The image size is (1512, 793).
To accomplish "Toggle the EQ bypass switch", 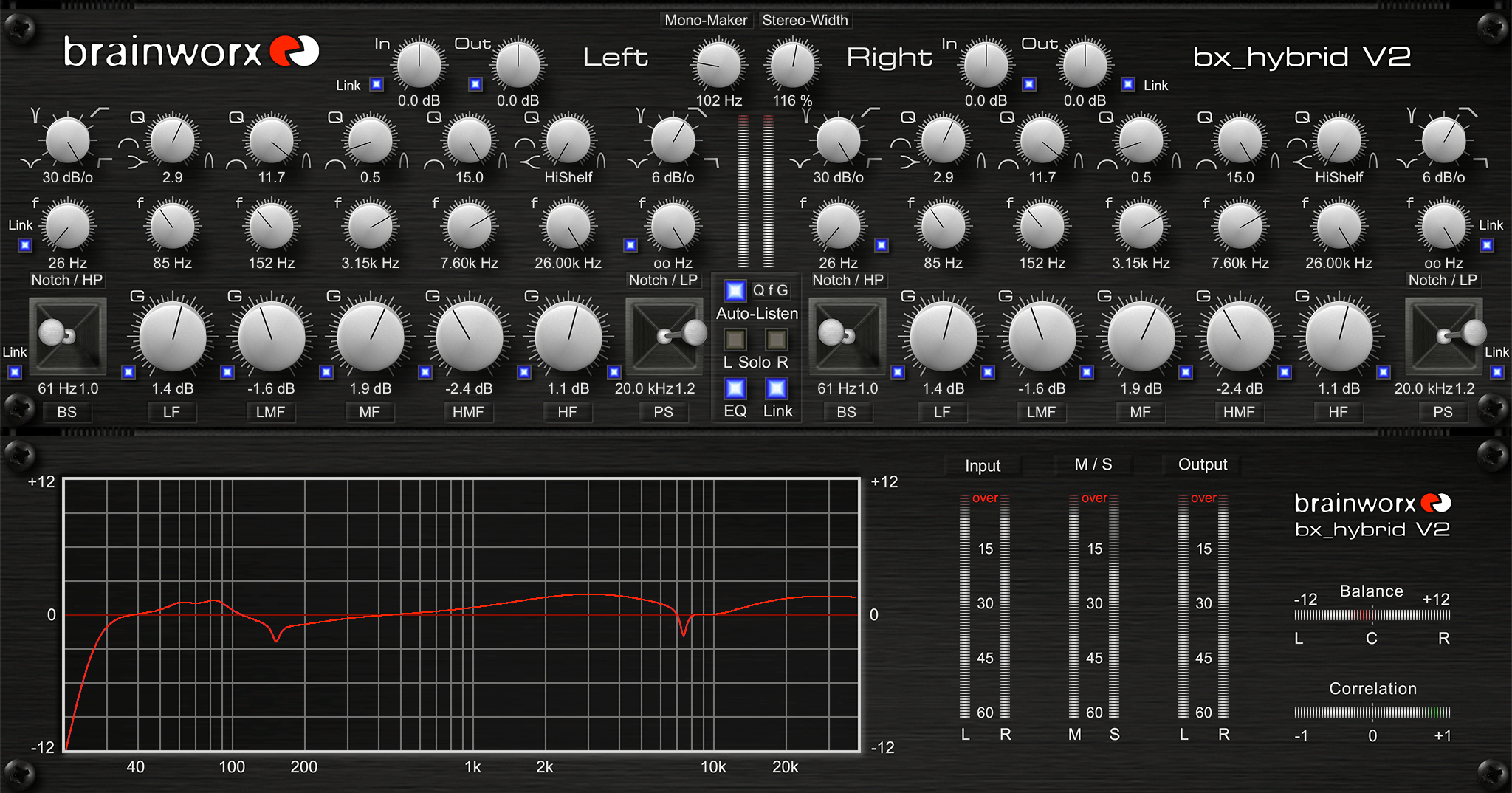I will [x=735, y=388].
